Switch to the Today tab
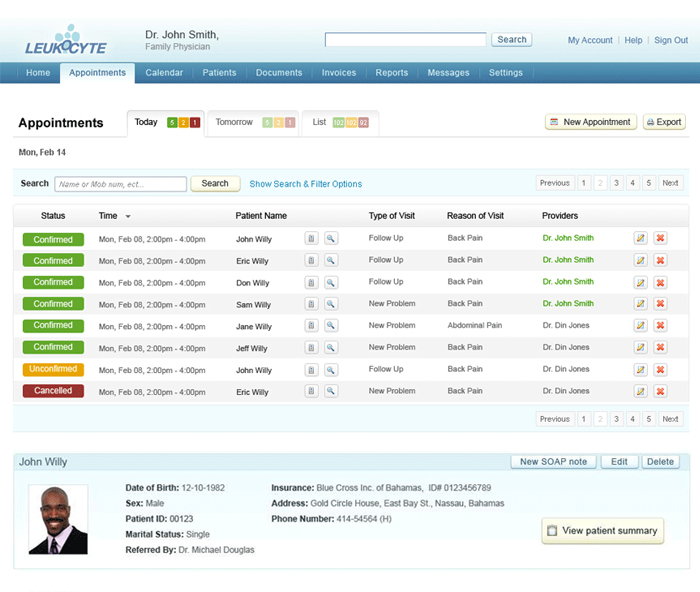Viewport: 700px width, 592px height. [x=166, y=123]
